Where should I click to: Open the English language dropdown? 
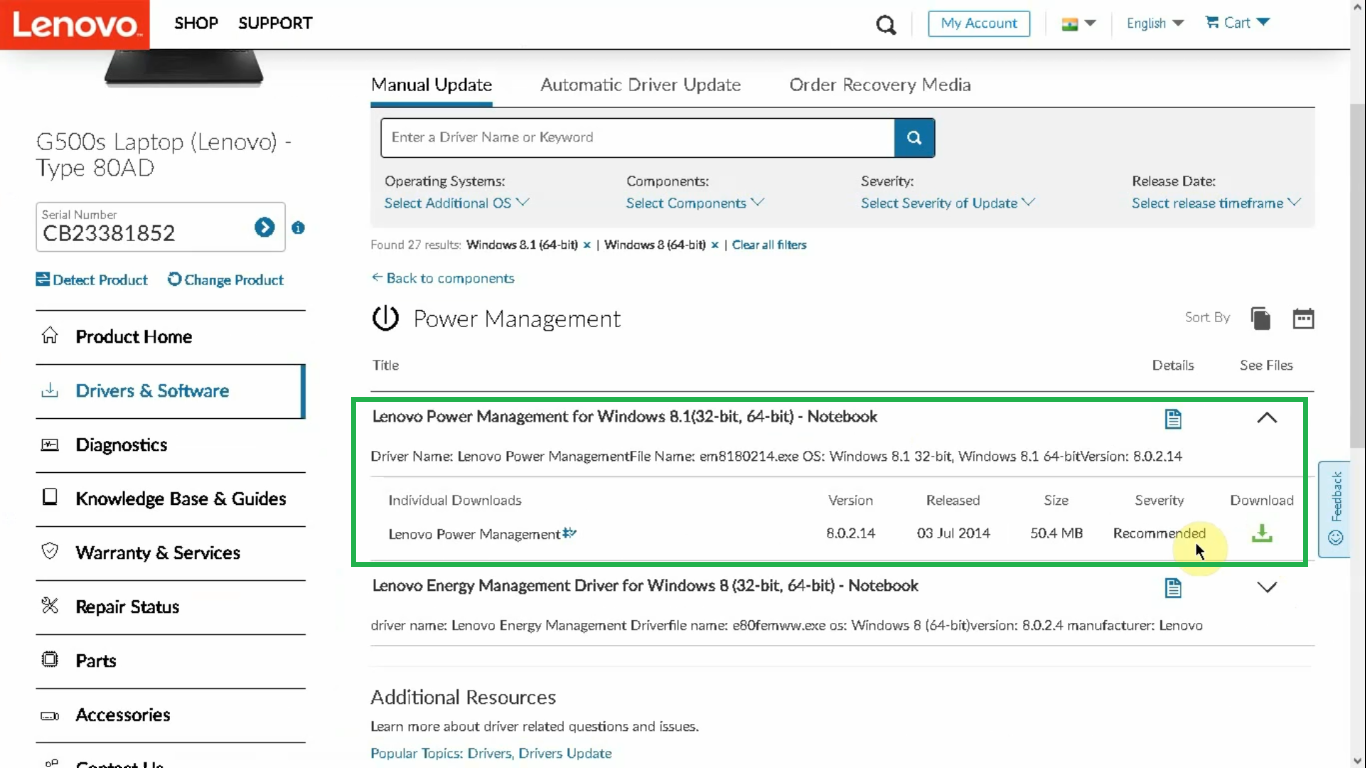(x=1155, y=23)
